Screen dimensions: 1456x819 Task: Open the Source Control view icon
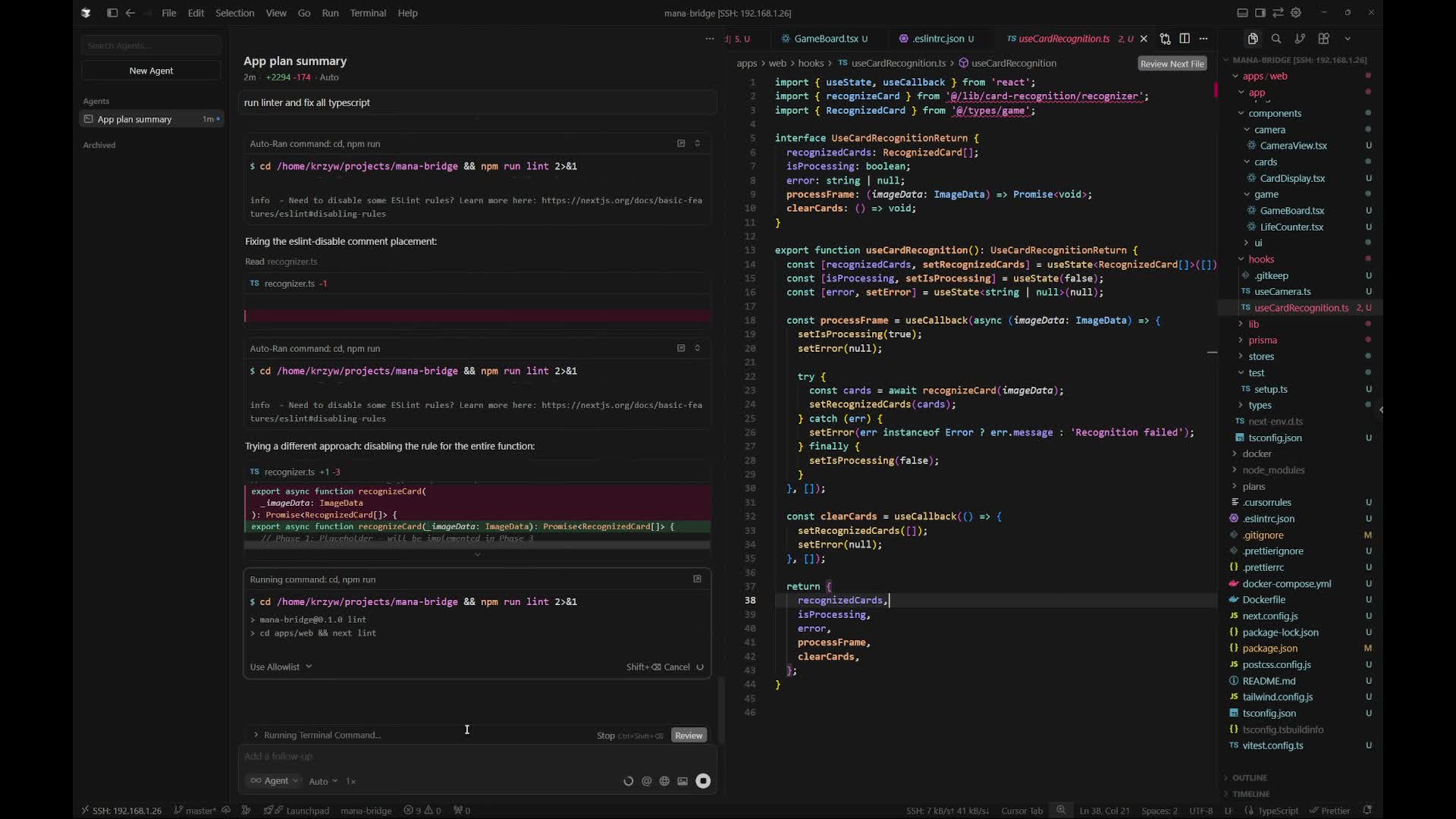point(1300,39)
